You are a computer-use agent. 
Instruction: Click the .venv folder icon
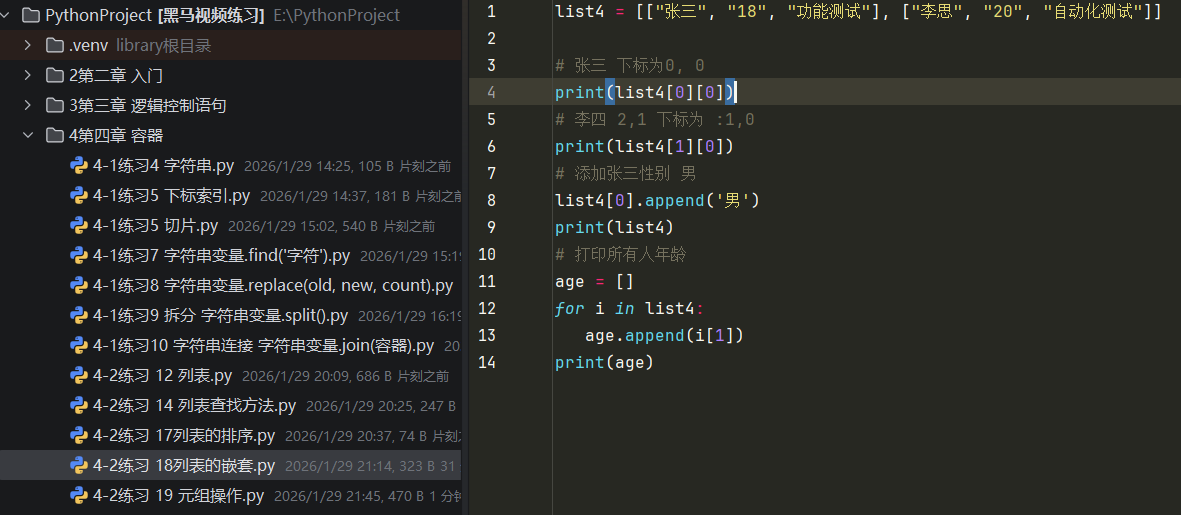coord(54,45)
